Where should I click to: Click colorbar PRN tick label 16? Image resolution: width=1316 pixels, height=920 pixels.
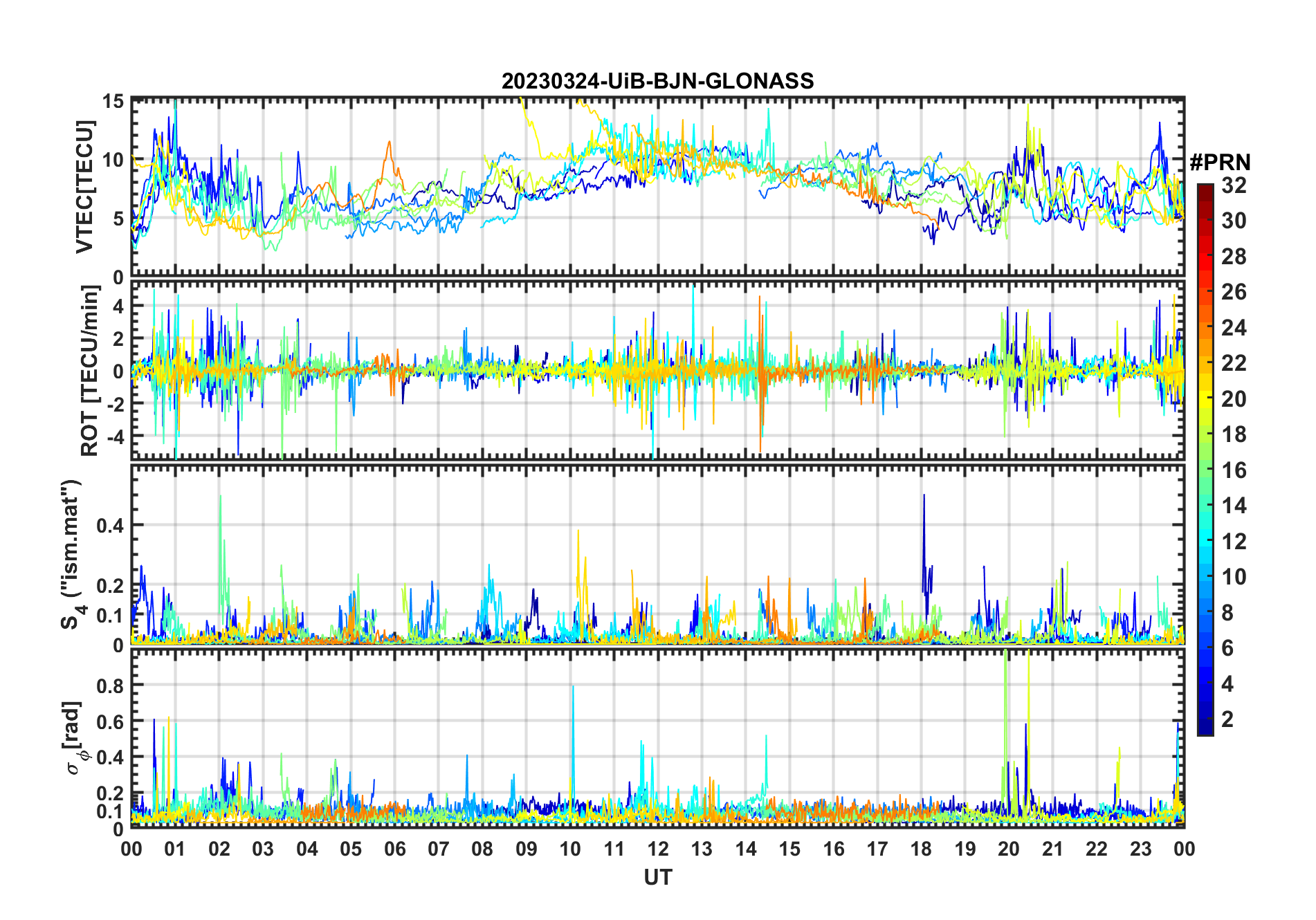(1234, 470)
